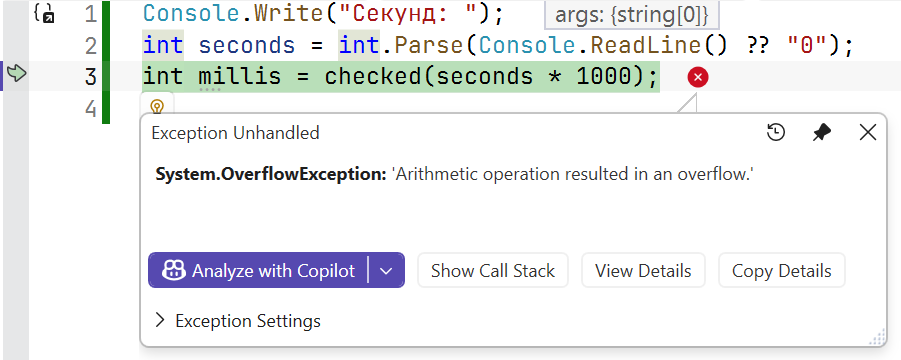Click the current statement arrow in the margin
Viewport: 901px width, 360px height.
[18, 73]
